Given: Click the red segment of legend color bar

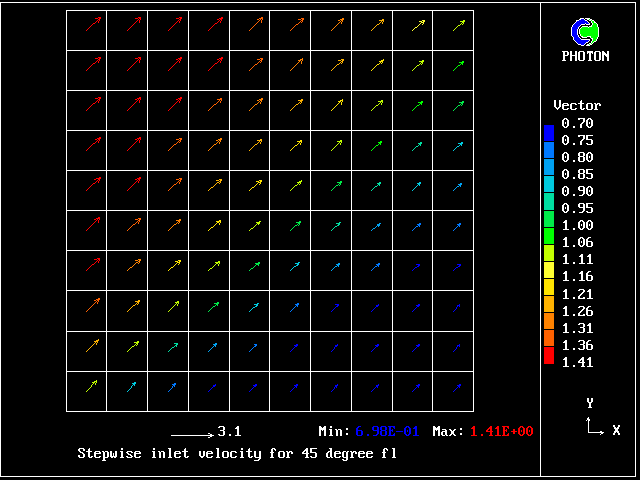Looking at the screenshot, I should coord(548,356).
